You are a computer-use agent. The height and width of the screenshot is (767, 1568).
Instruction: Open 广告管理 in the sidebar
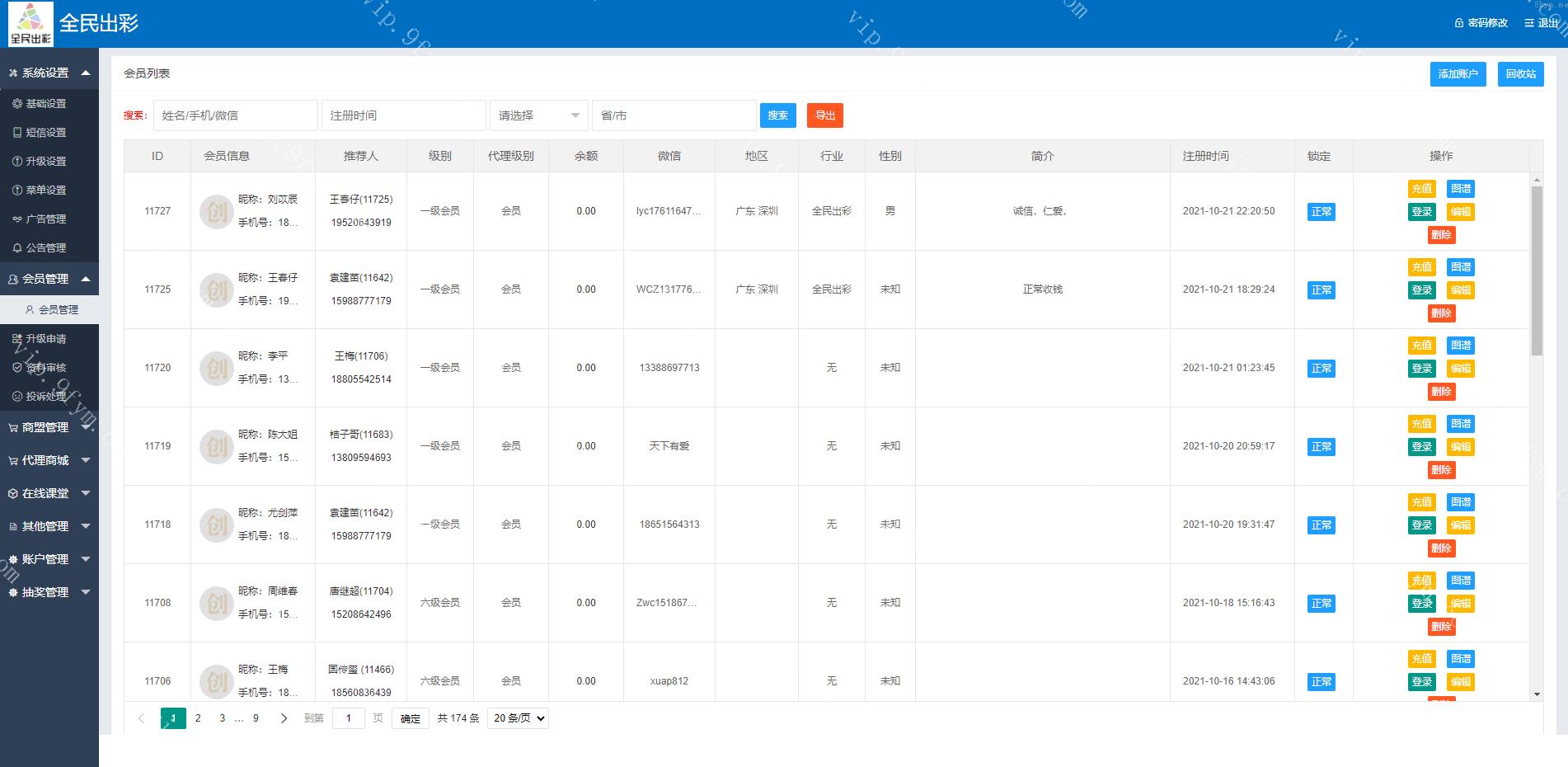(x=45, y=219)
